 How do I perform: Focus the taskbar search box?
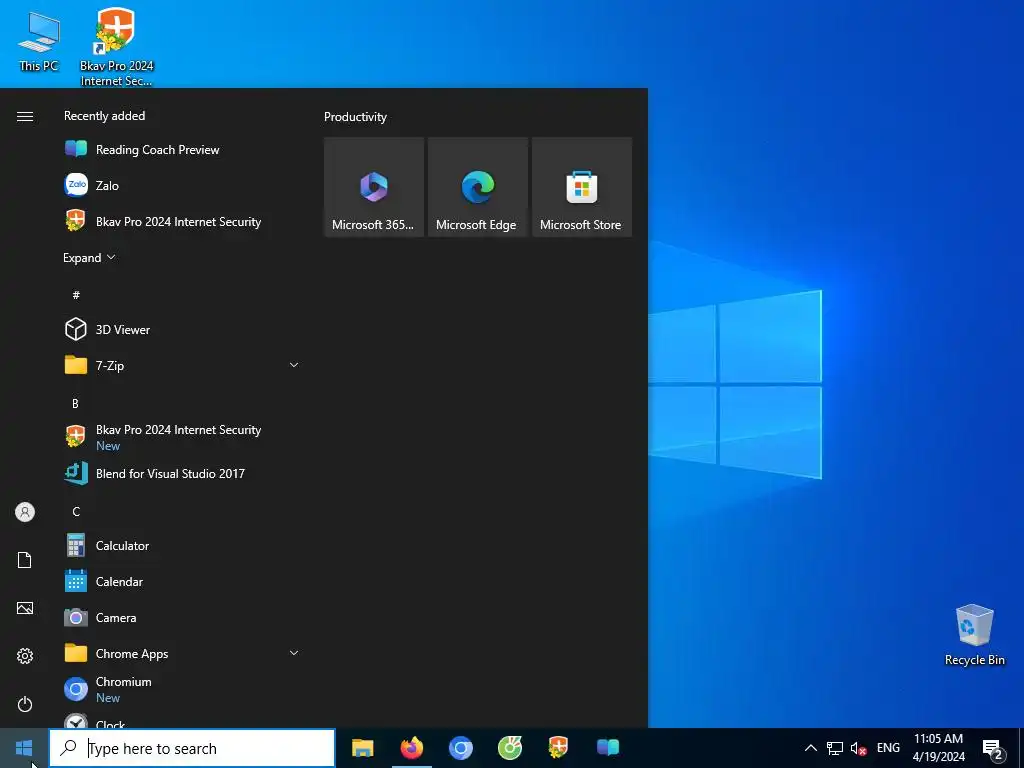point(192,748)
